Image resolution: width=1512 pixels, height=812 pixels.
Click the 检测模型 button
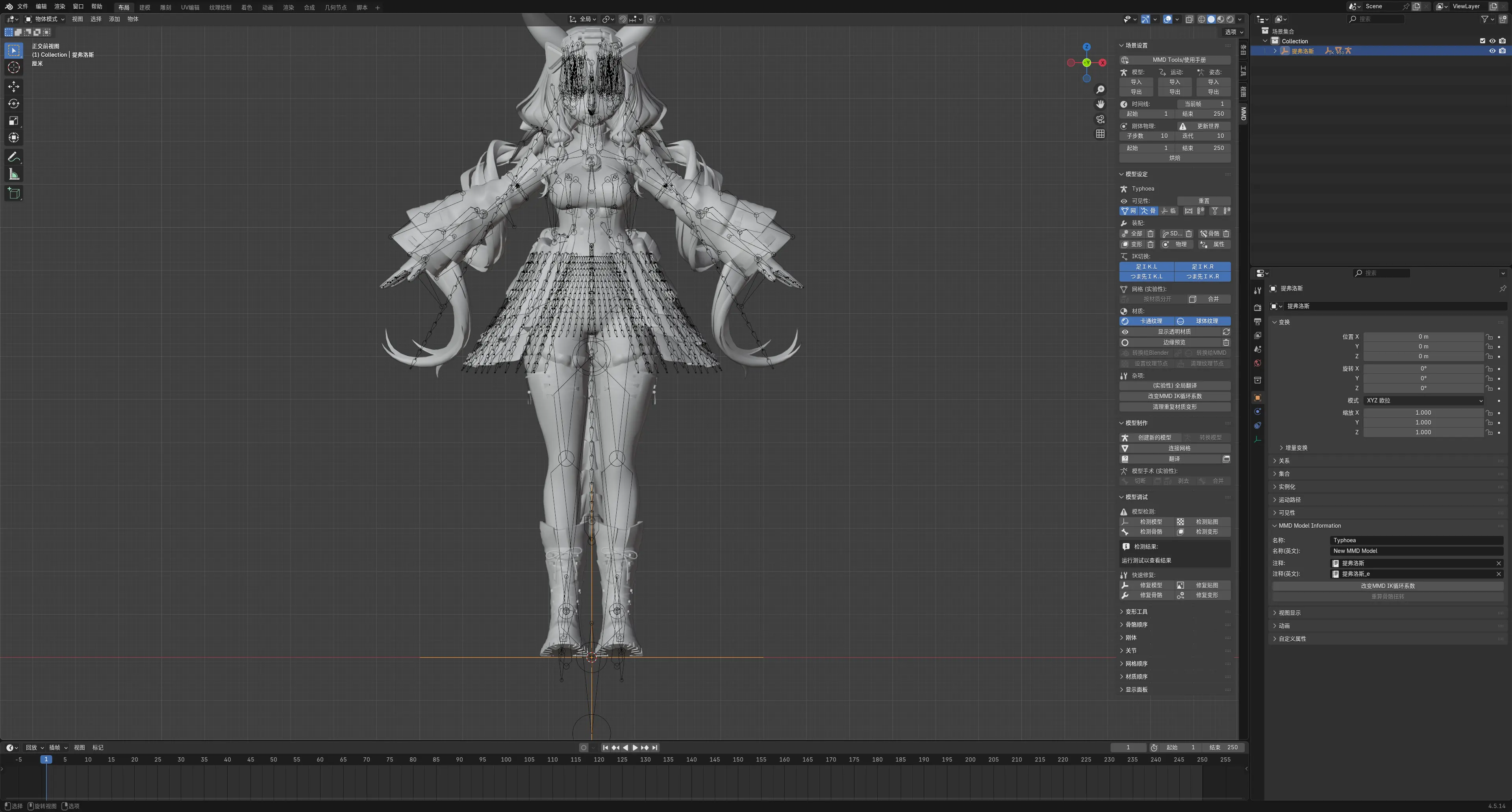tap(1146, 522)
